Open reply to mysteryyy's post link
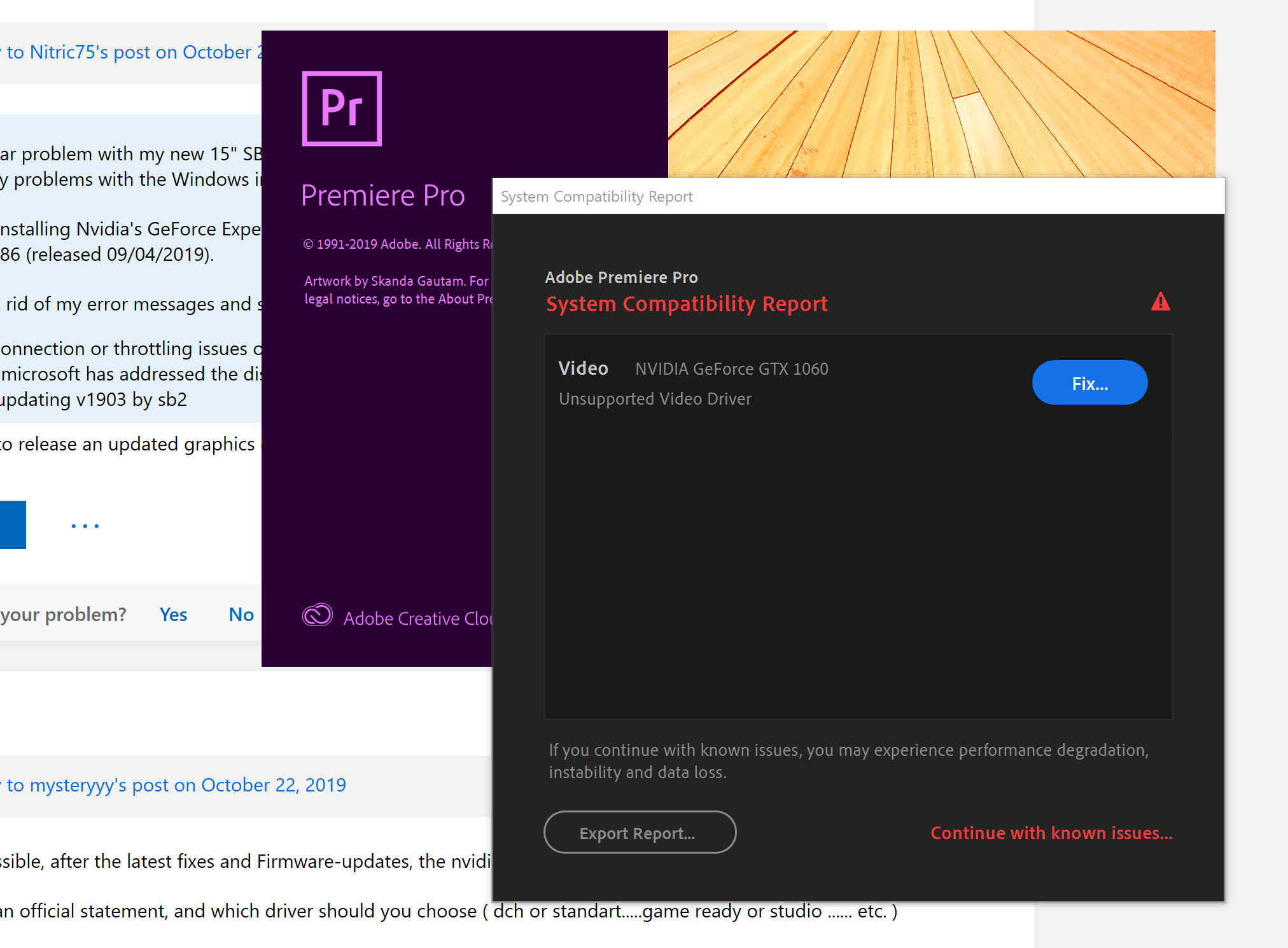 click(173, 785)
